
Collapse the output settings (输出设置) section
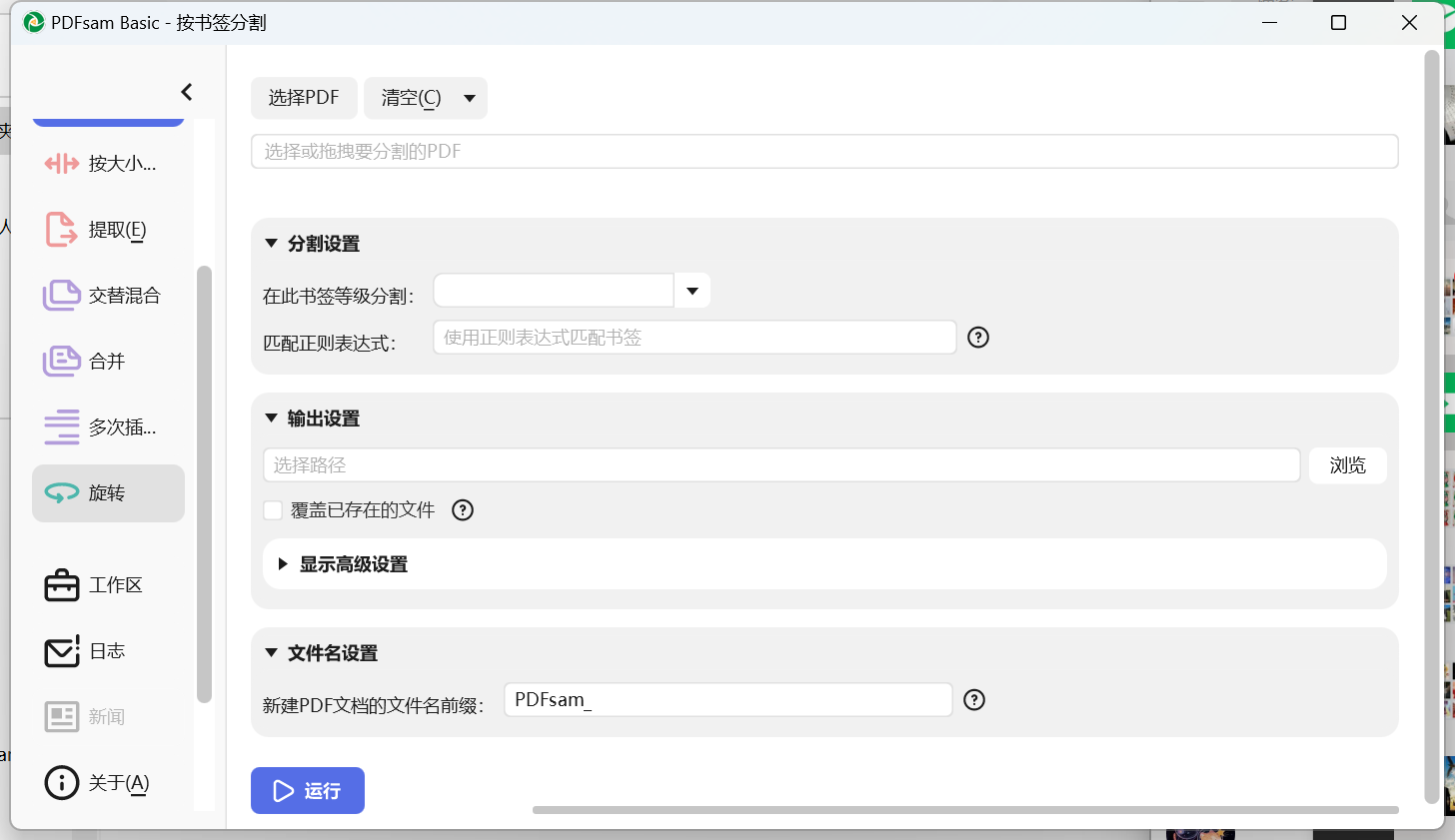271,419
